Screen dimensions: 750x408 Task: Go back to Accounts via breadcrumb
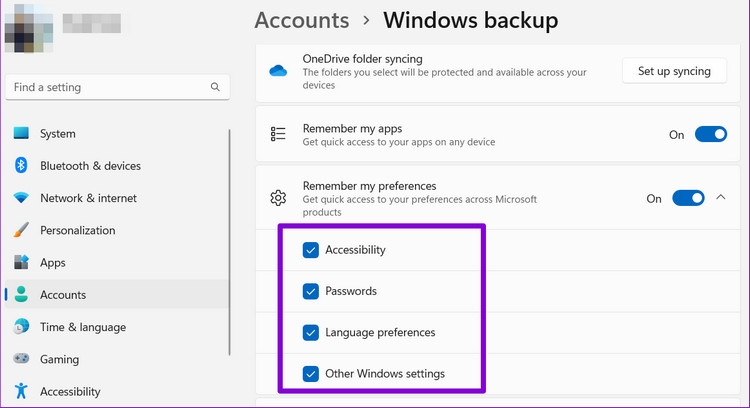point(302,21)
